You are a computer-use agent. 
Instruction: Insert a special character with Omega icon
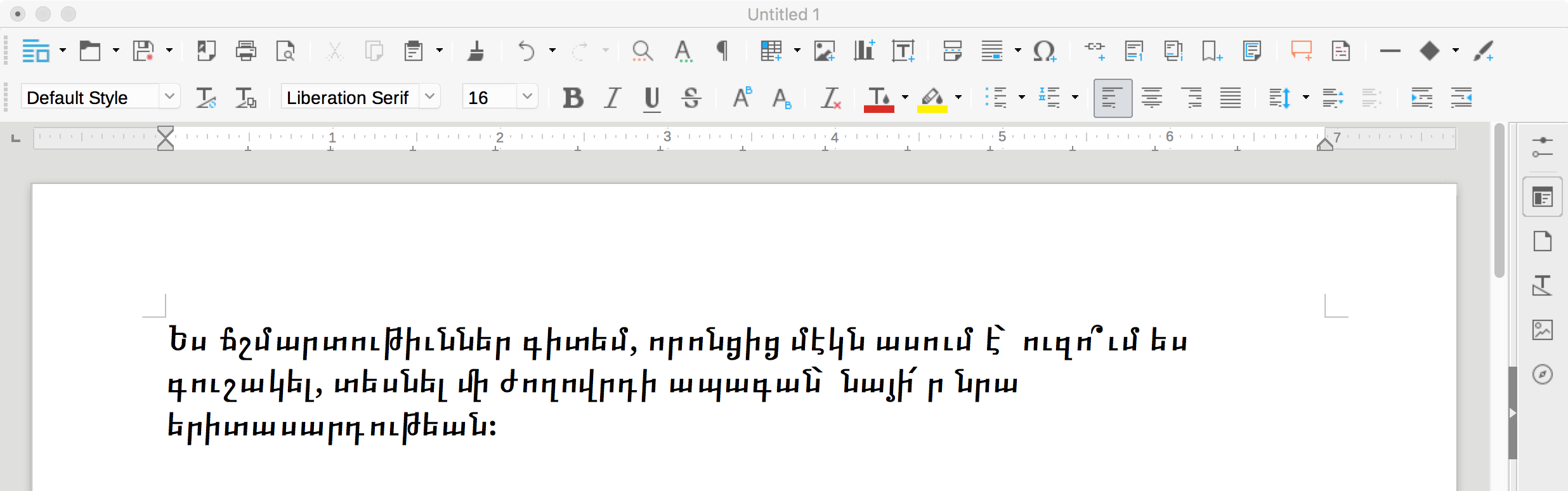click(x=1043, y=51)
